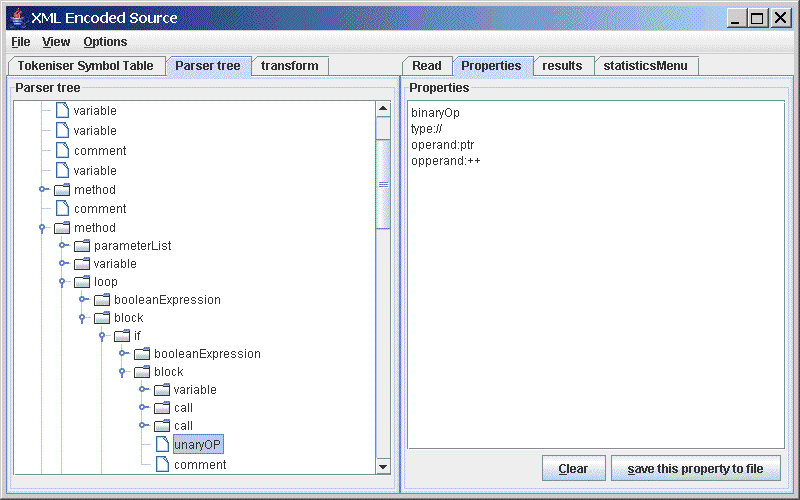The width and height of the screenshot is (800, 500).
Task: Open the File menu
Action: (20, 42)
